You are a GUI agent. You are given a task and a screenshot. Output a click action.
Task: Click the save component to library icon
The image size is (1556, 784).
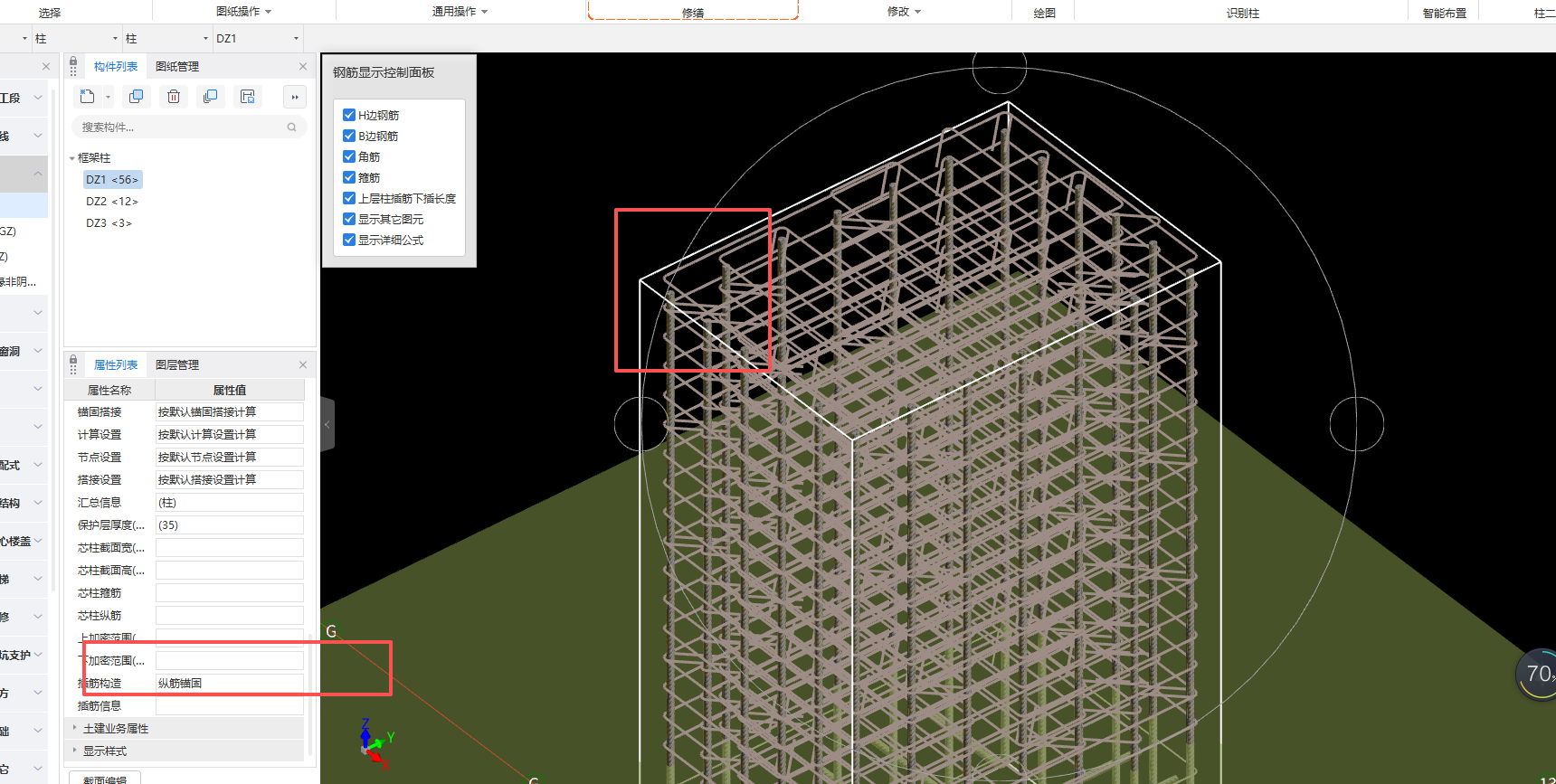click(248, 97)
